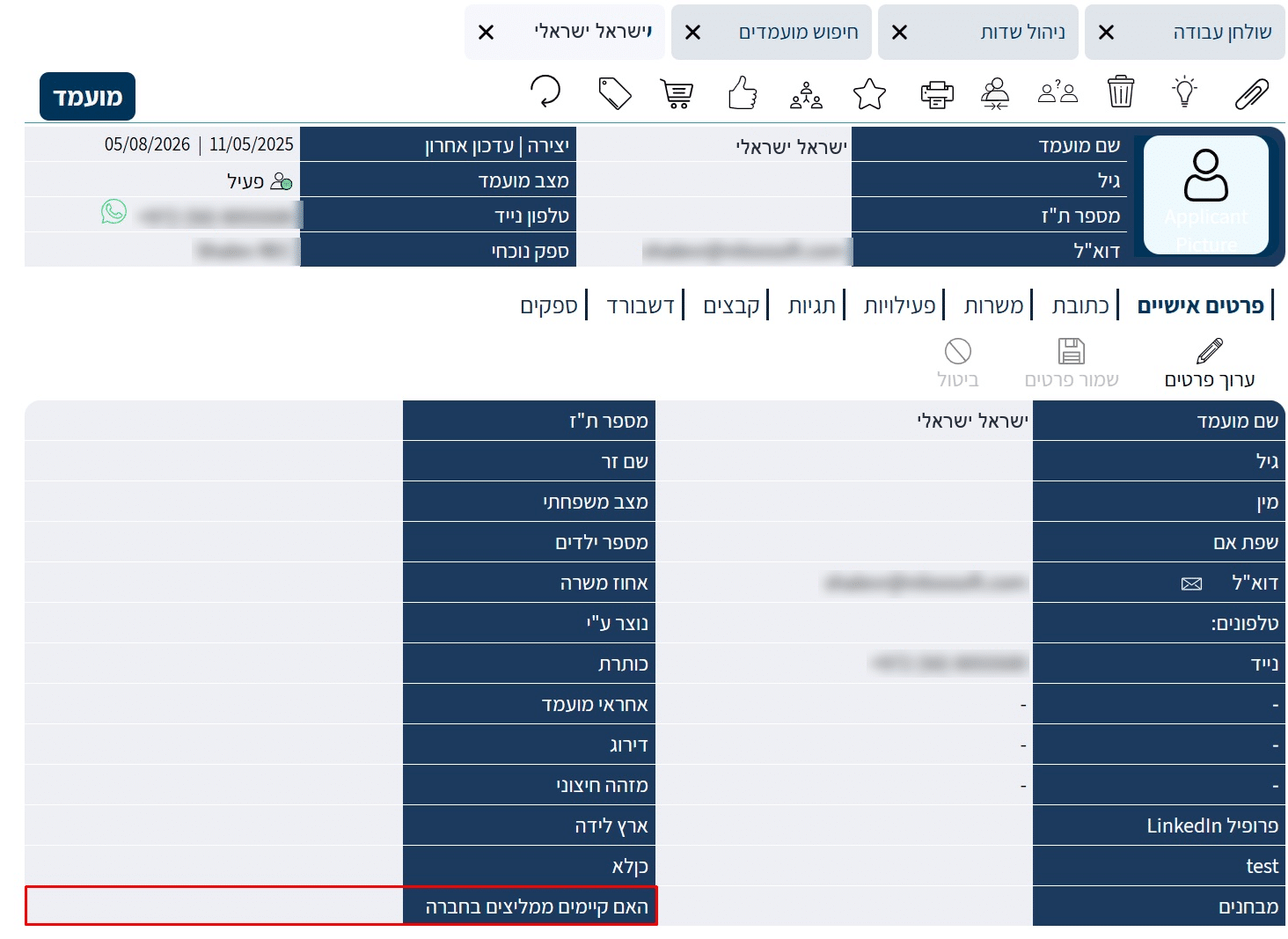
Task: Click the מצב משפחתי field label
Action: pyautogui.click(x=596, y=502)
